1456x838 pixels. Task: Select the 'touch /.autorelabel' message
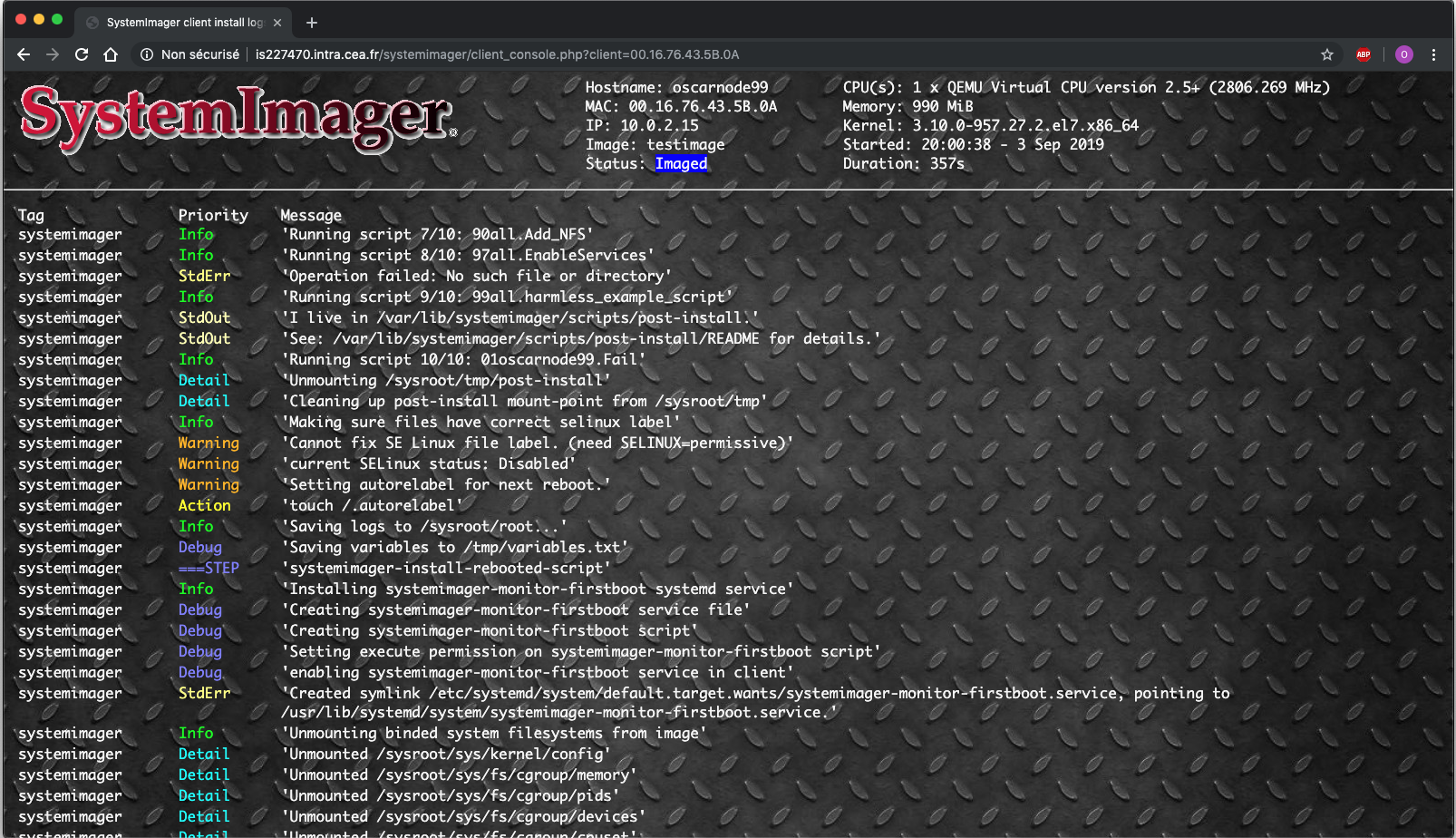point(373,505)
